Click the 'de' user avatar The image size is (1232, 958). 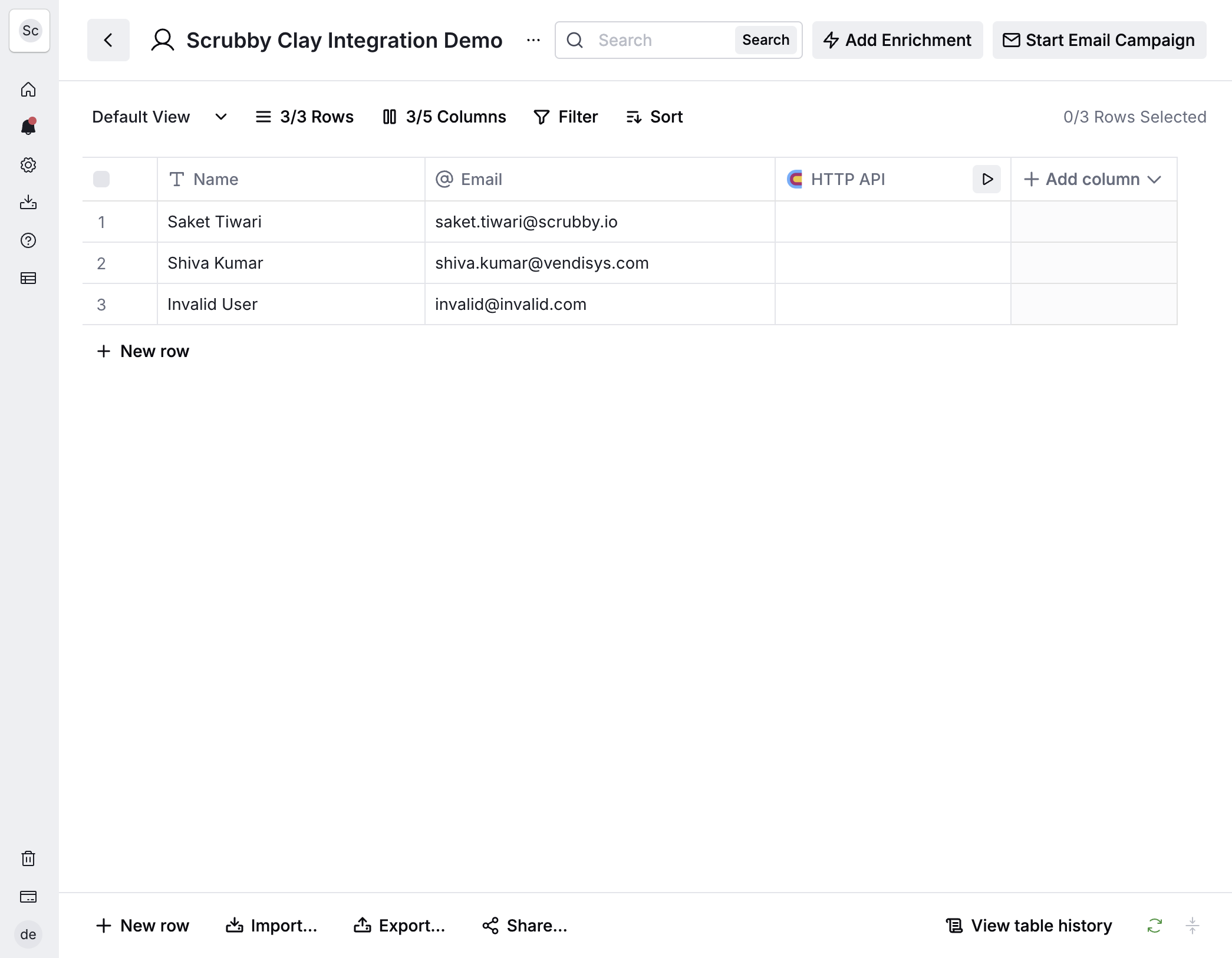tap(28, 934)
